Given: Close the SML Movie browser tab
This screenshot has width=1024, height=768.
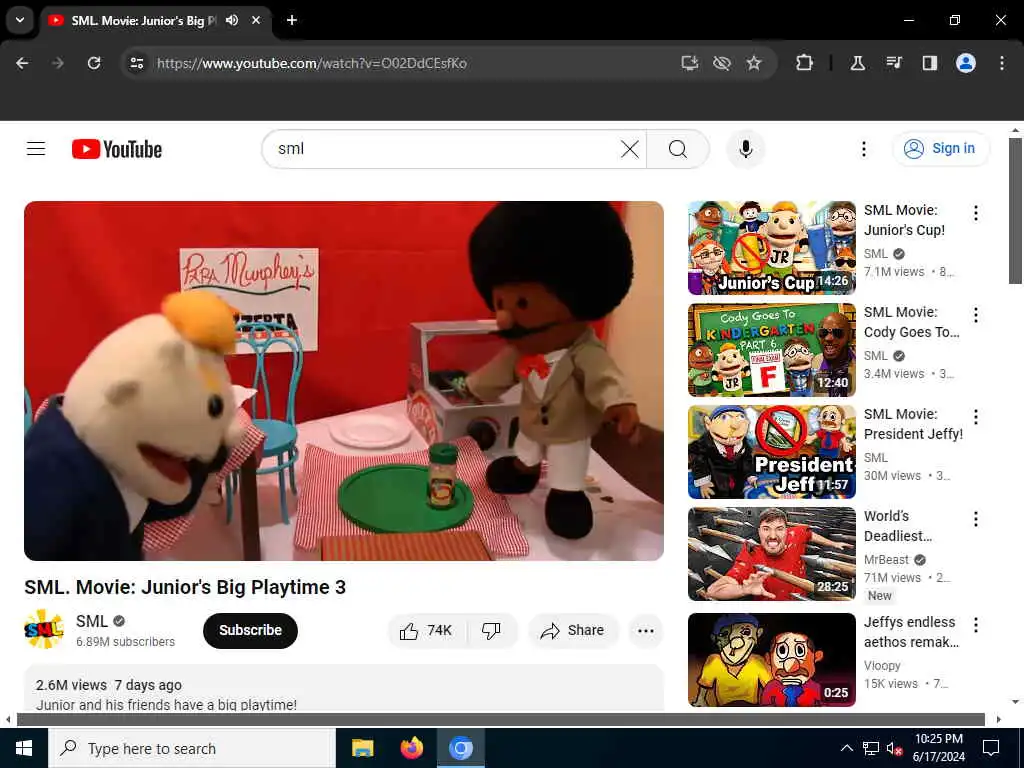Looking at the screenshot, I should click(256, 20).
